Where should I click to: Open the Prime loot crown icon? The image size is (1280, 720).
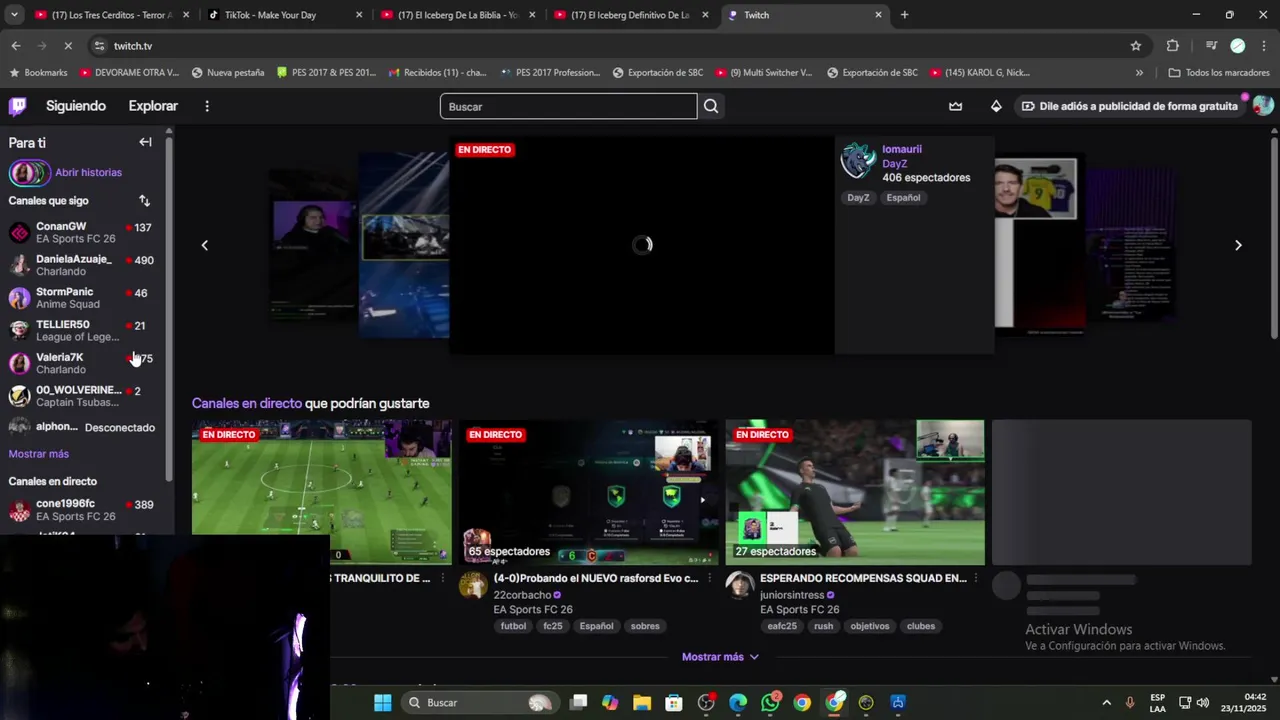click(x=956, y=106)
